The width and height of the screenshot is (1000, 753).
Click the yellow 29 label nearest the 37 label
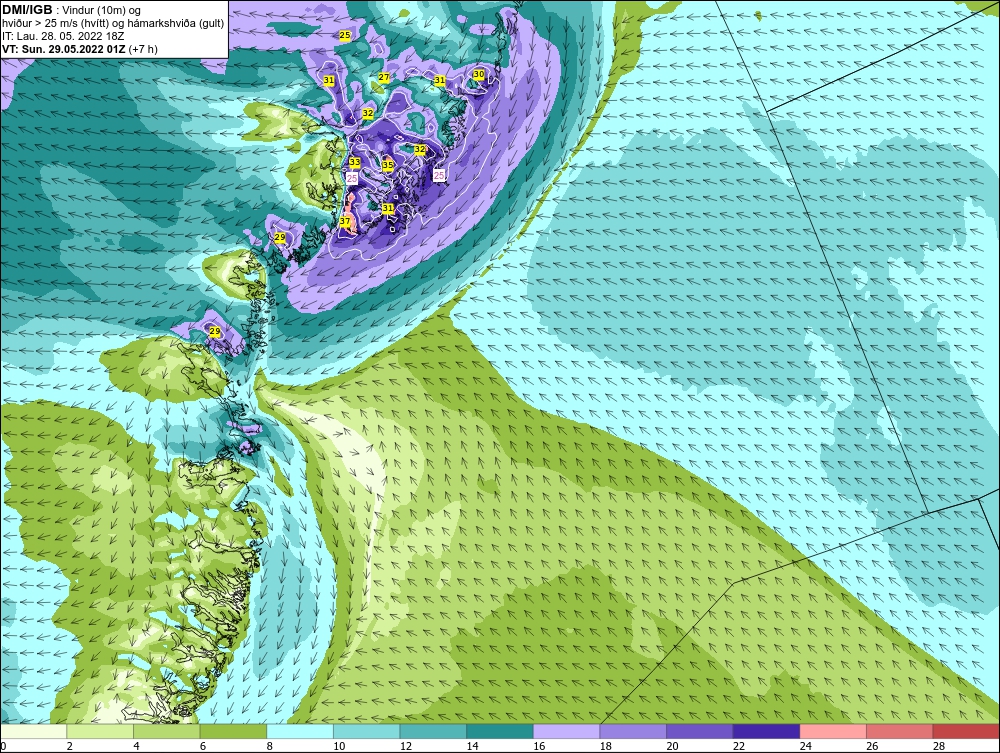pos(280,237)
